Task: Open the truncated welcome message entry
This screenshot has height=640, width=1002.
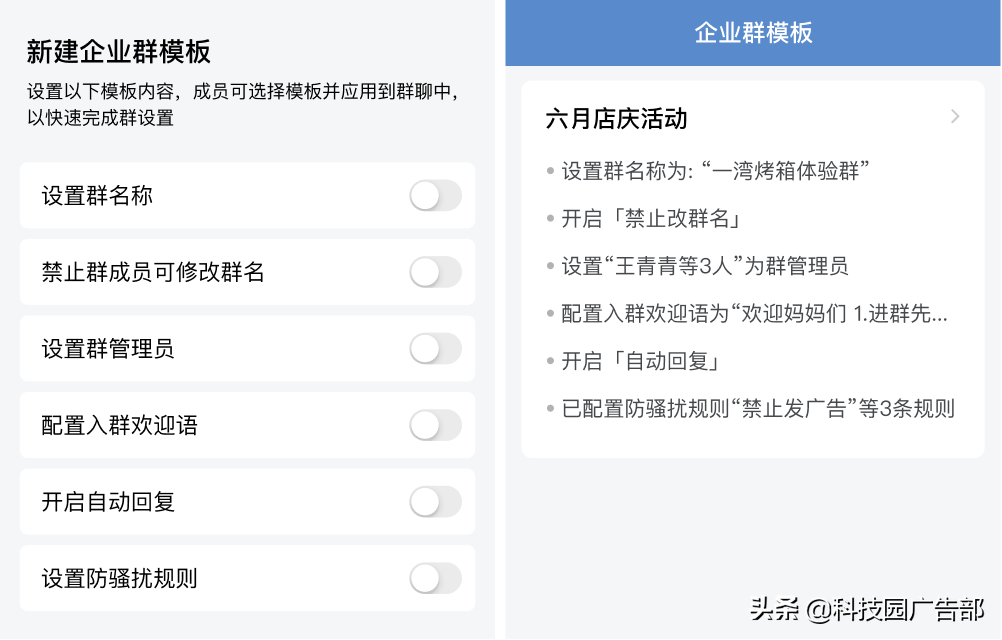Action: (740, 313)
